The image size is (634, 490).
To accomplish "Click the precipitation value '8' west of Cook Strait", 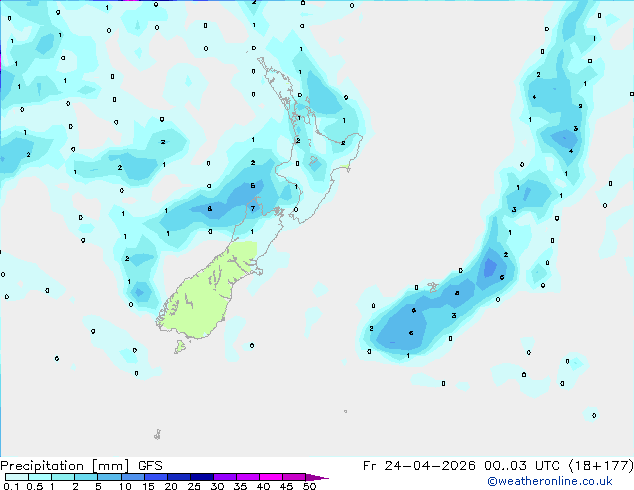I will point(209,209).
